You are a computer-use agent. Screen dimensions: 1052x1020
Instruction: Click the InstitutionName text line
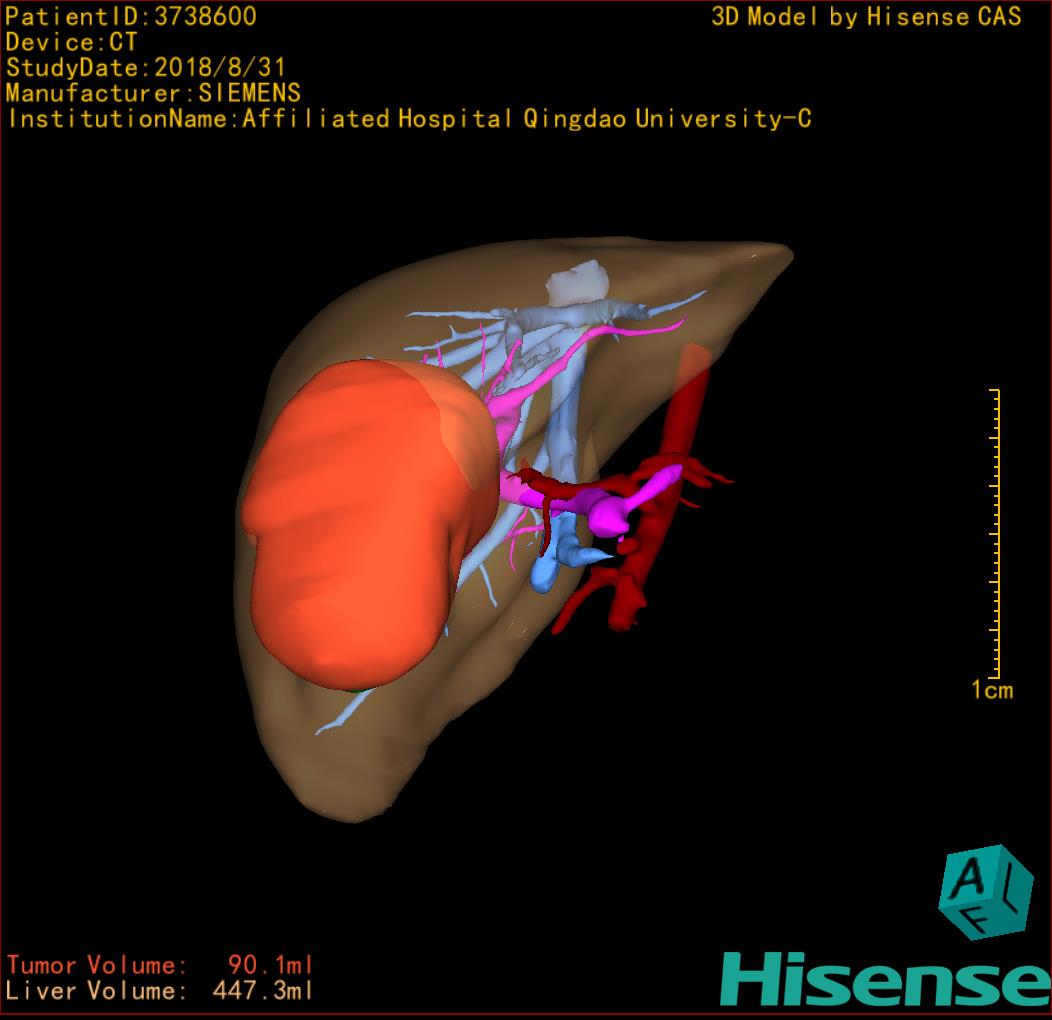(x=409, y=119)
